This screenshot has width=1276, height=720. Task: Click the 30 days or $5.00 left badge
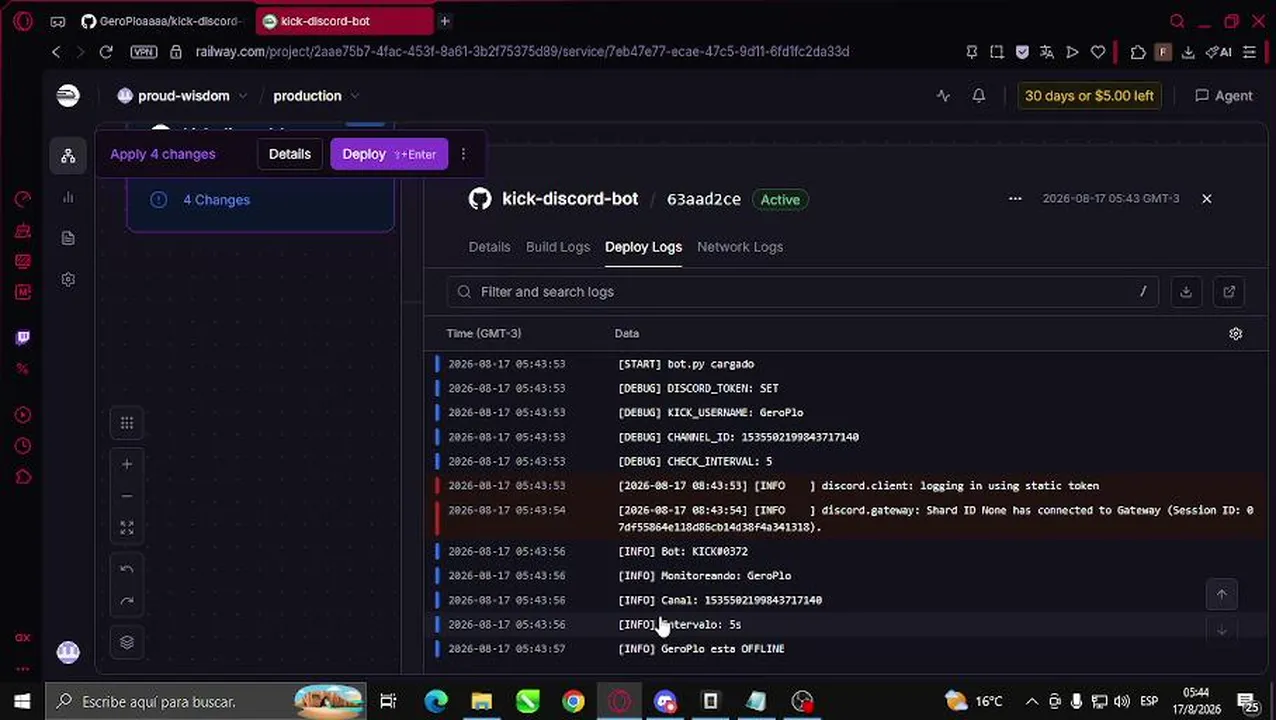pyautogui.click(x=1089, y=96)
